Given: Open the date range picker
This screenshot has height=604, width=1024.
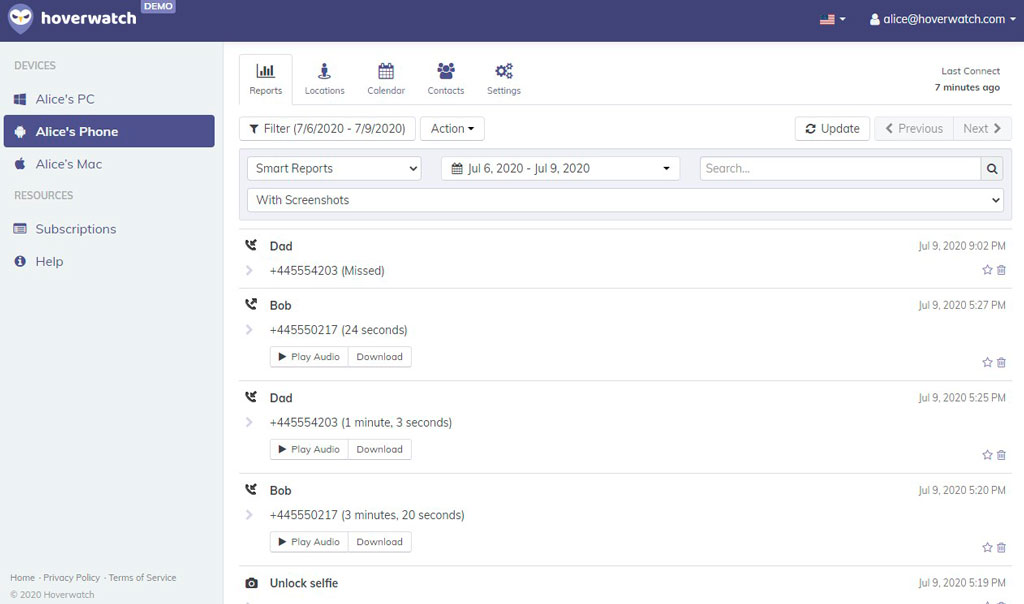Looking at the screenshot, I should coord(560,169).
